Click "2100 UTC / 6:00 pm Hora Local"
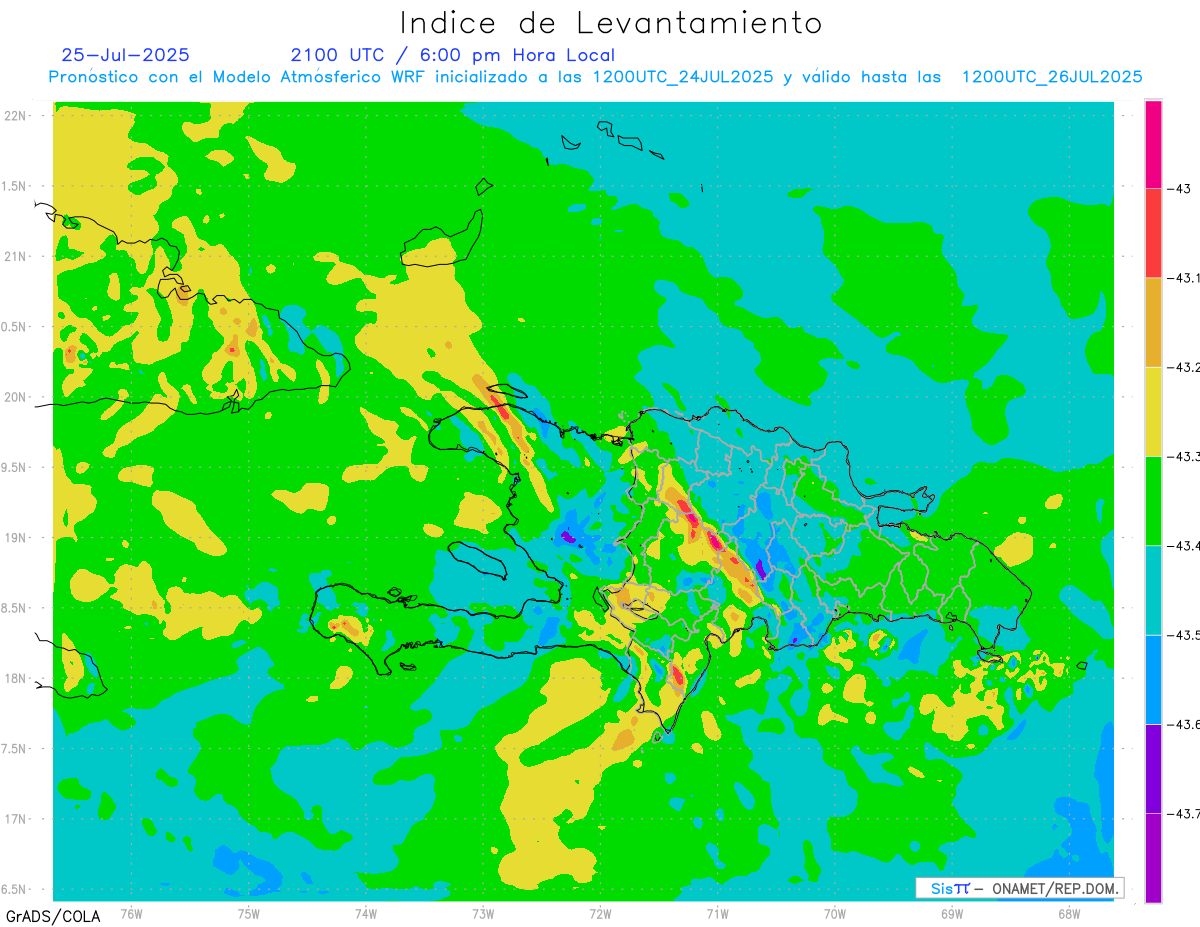 pos(453,55)
